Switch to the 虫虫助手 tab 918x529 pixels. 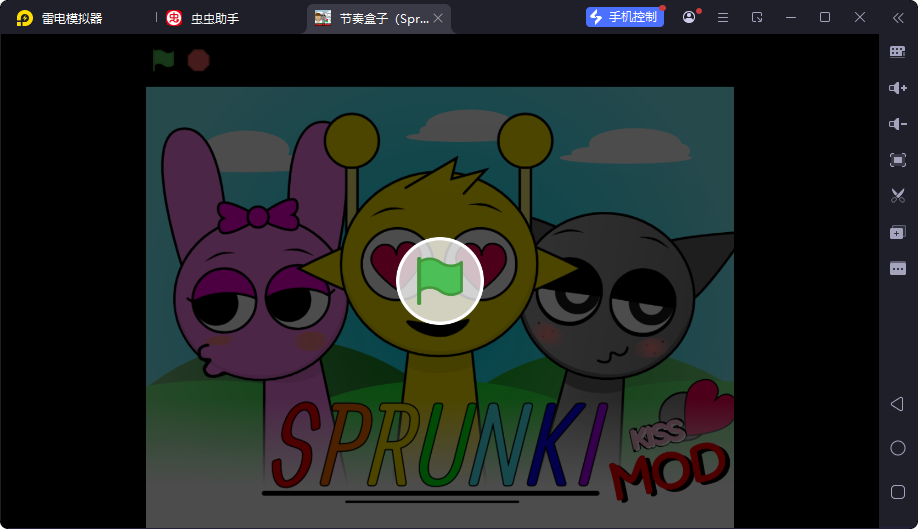(203, 18)
